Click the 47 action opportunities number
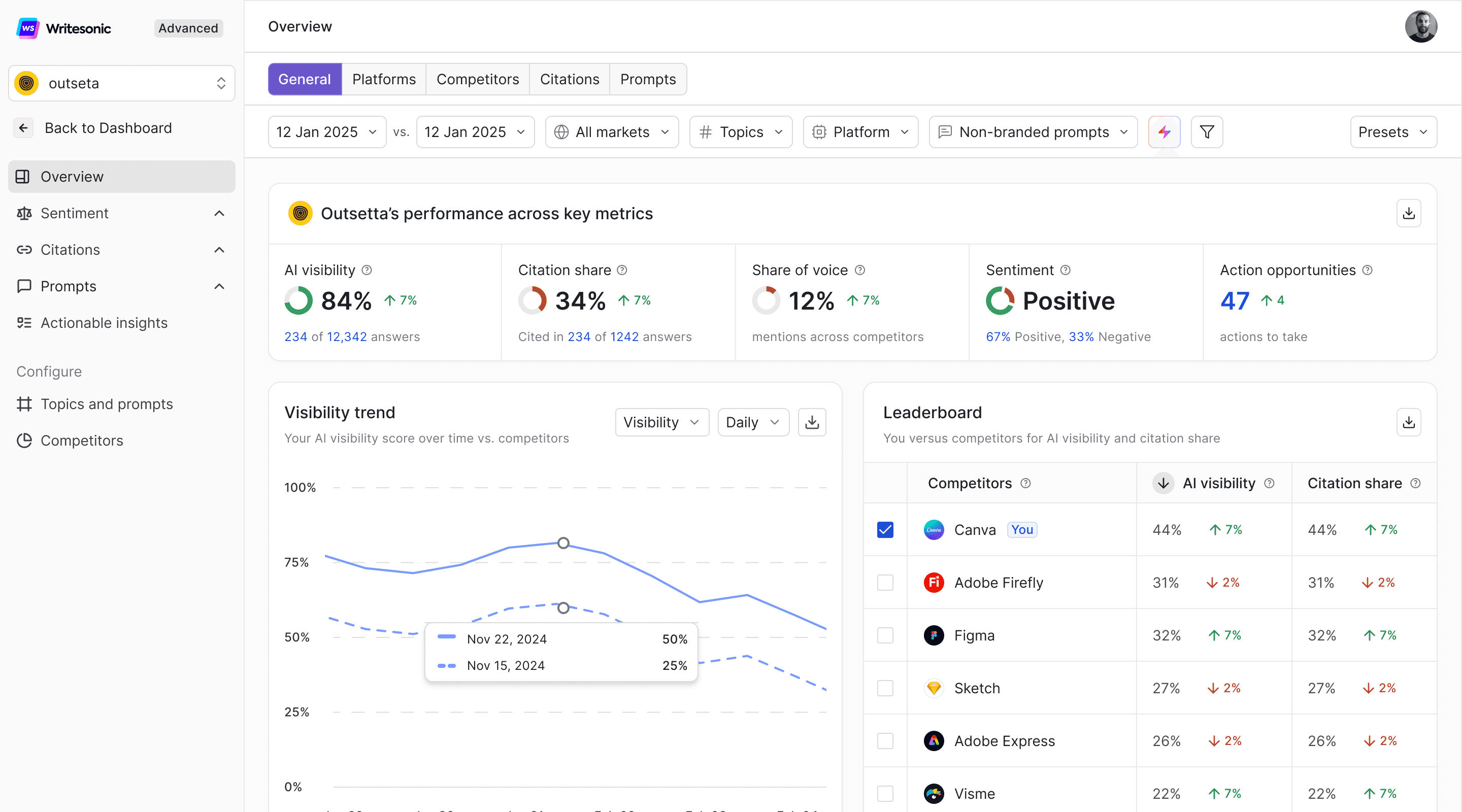This screenshot has height=812, width=1462. pyautogui.click(x=1235, y=301)
